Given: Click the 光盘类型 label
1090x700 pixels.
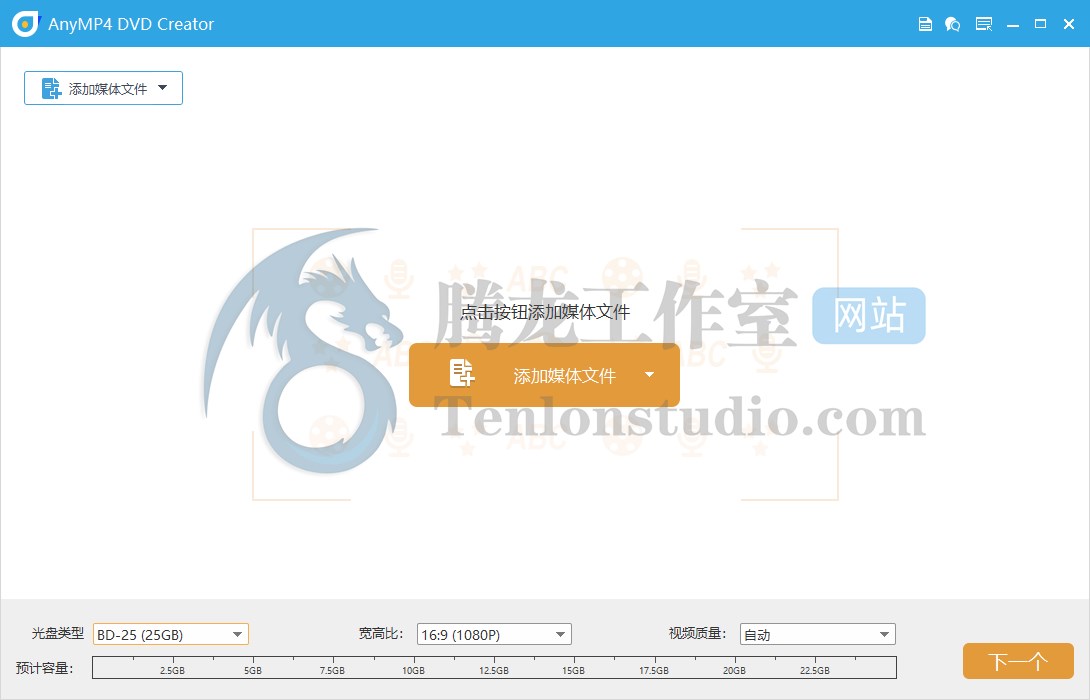Looking at the screenshot, I should (x=58, y=633).
